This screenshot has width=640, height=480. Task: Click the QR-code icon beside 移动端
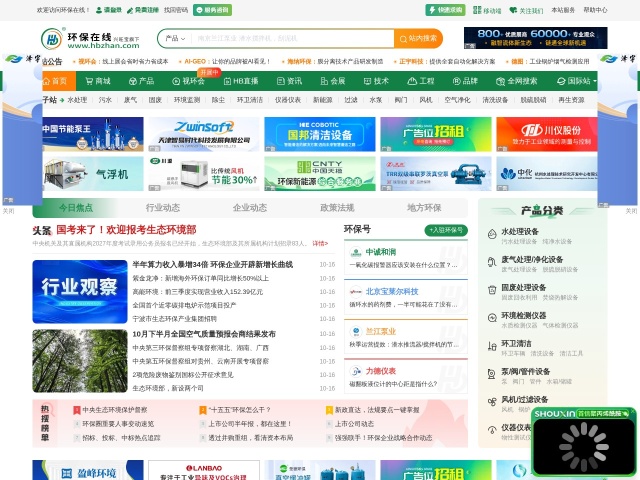(477, 10)
